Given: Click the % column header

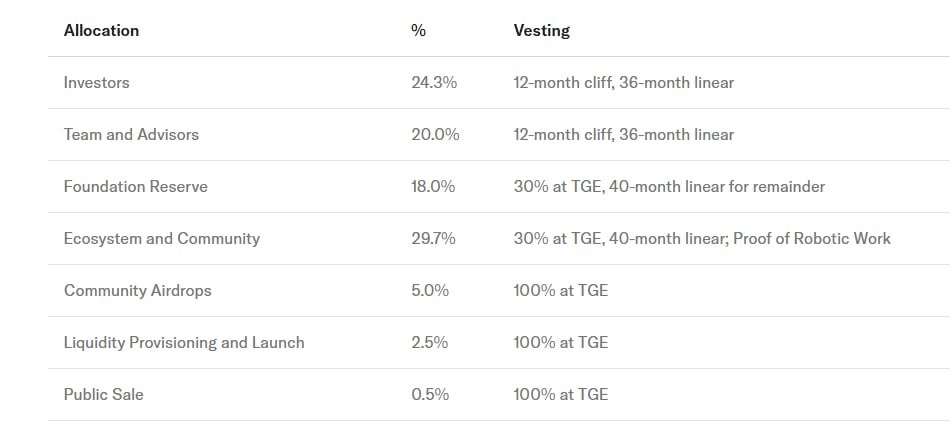Looking at the screenshot, I should (x=418, y=30).
